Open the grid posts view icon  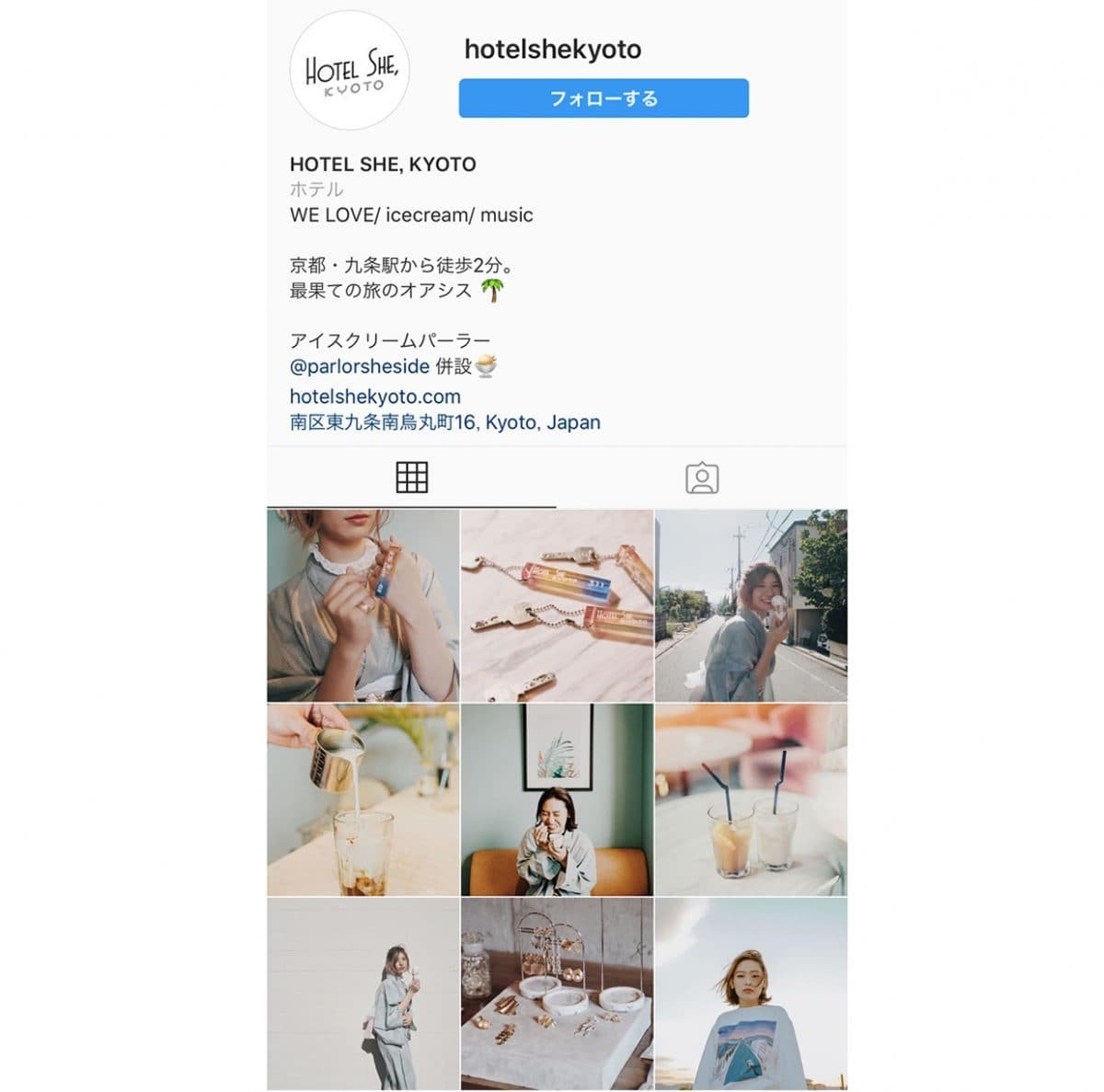411,477
